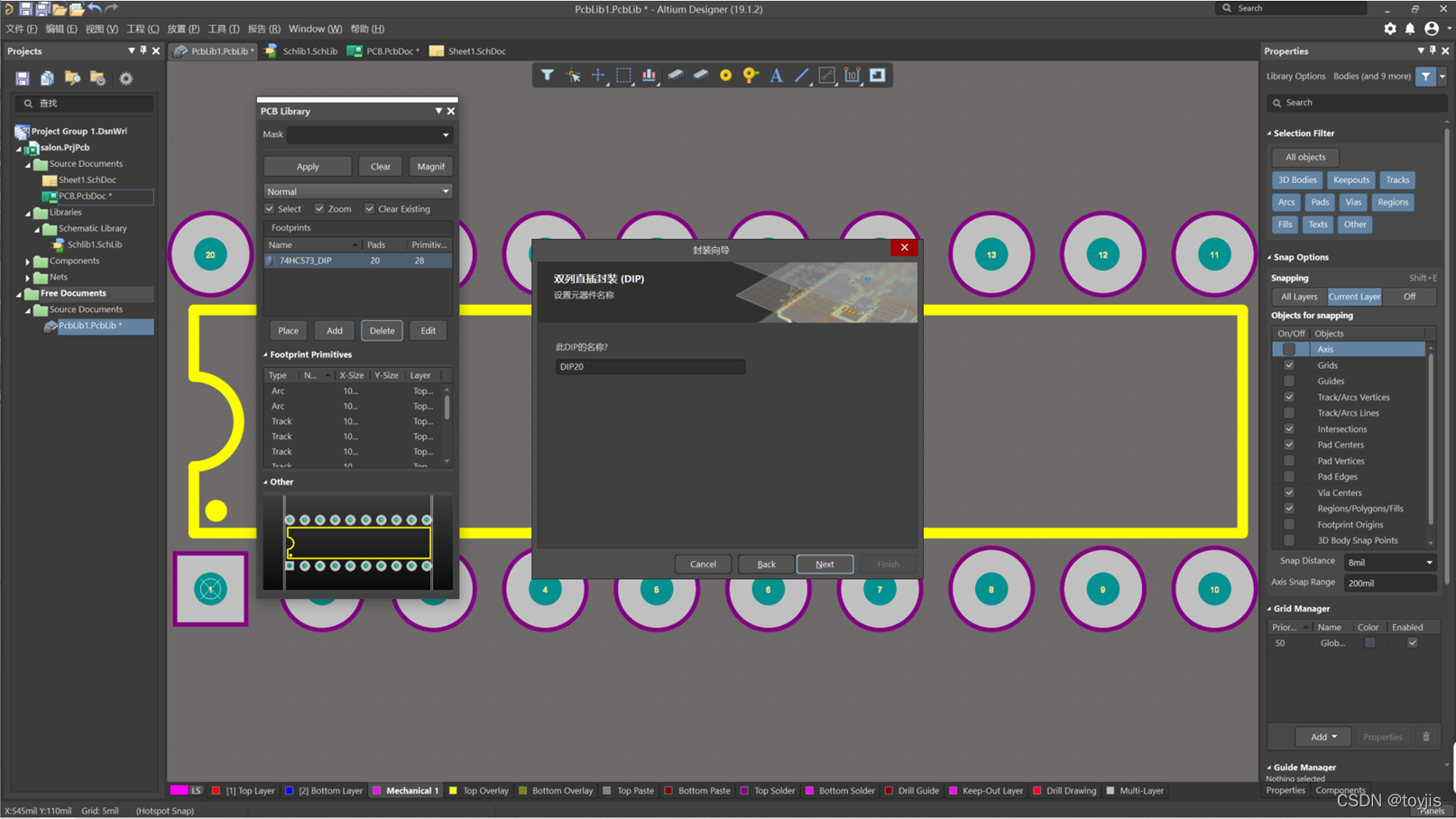Image resolution: width=1456 pixels, height=819 pixels.
Task: Toggle the global grid Enabled checkbox
Action: (1413, 643)
